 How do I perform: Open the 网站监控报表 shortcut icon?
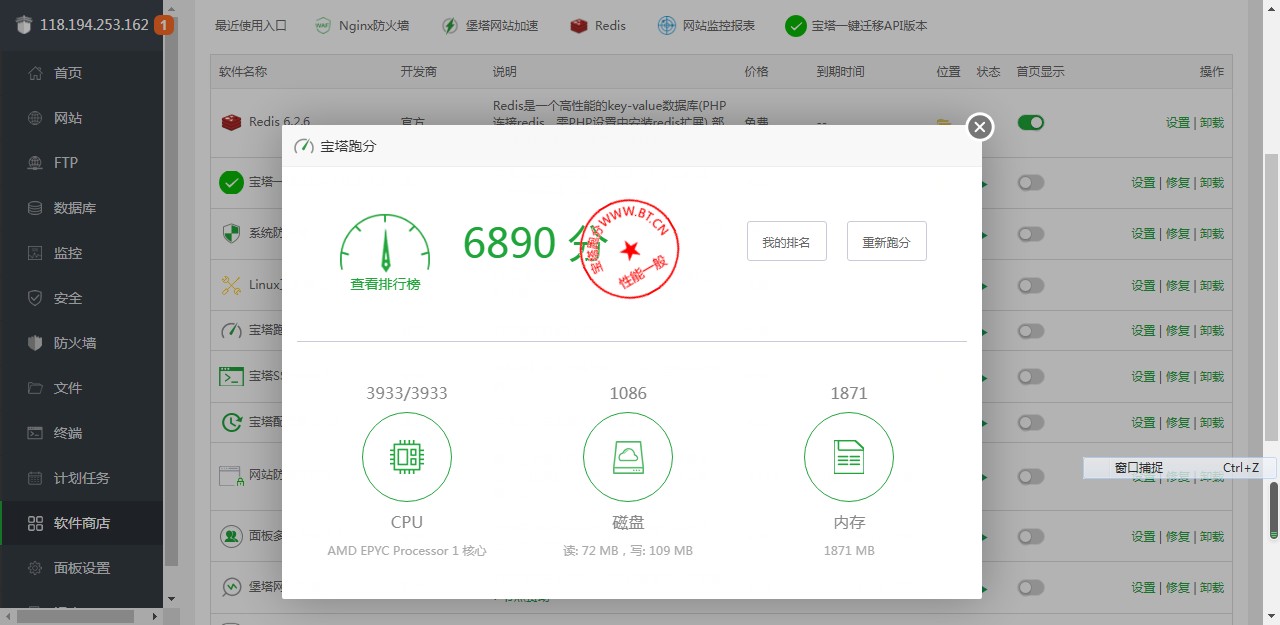tap(667, 26)
